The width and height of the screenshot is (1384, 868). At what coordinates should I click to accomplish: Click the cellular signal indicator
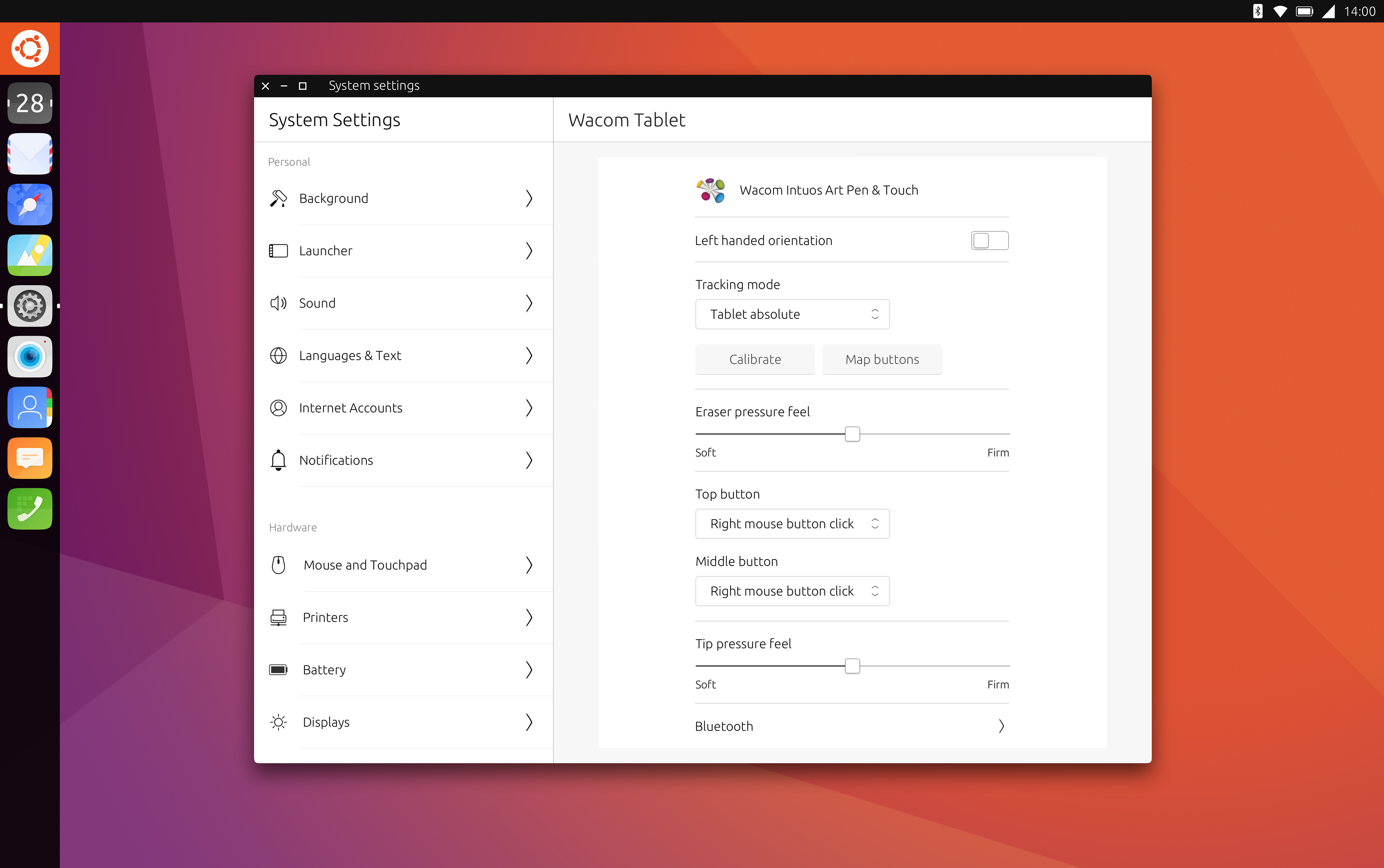[1328, 12]
